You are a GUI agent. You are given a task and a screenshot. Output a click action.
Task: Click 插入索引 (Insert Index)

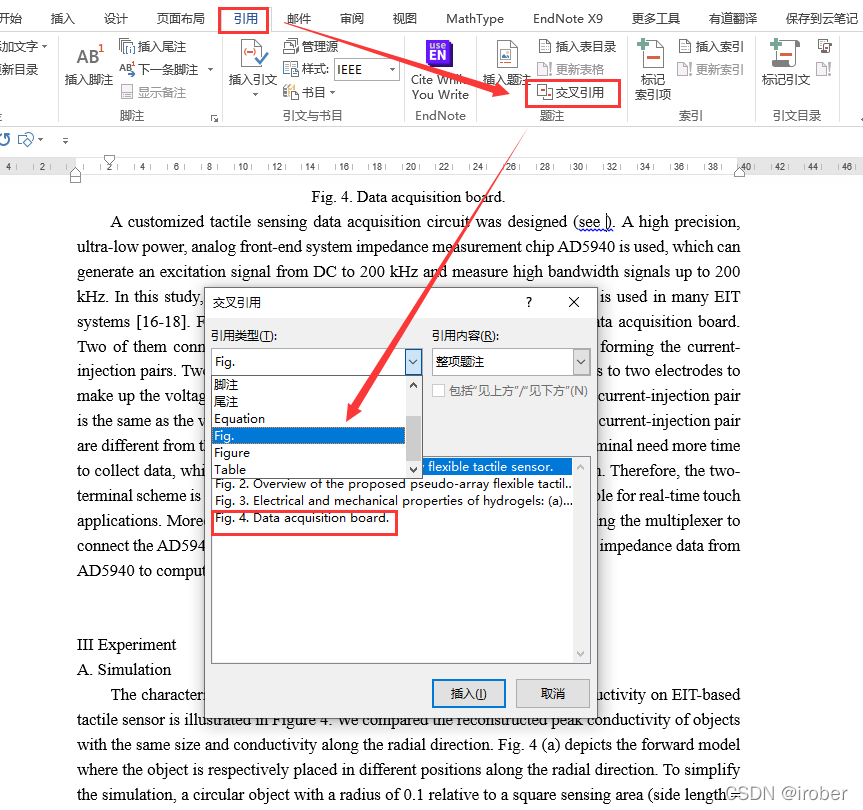[711, 46]
